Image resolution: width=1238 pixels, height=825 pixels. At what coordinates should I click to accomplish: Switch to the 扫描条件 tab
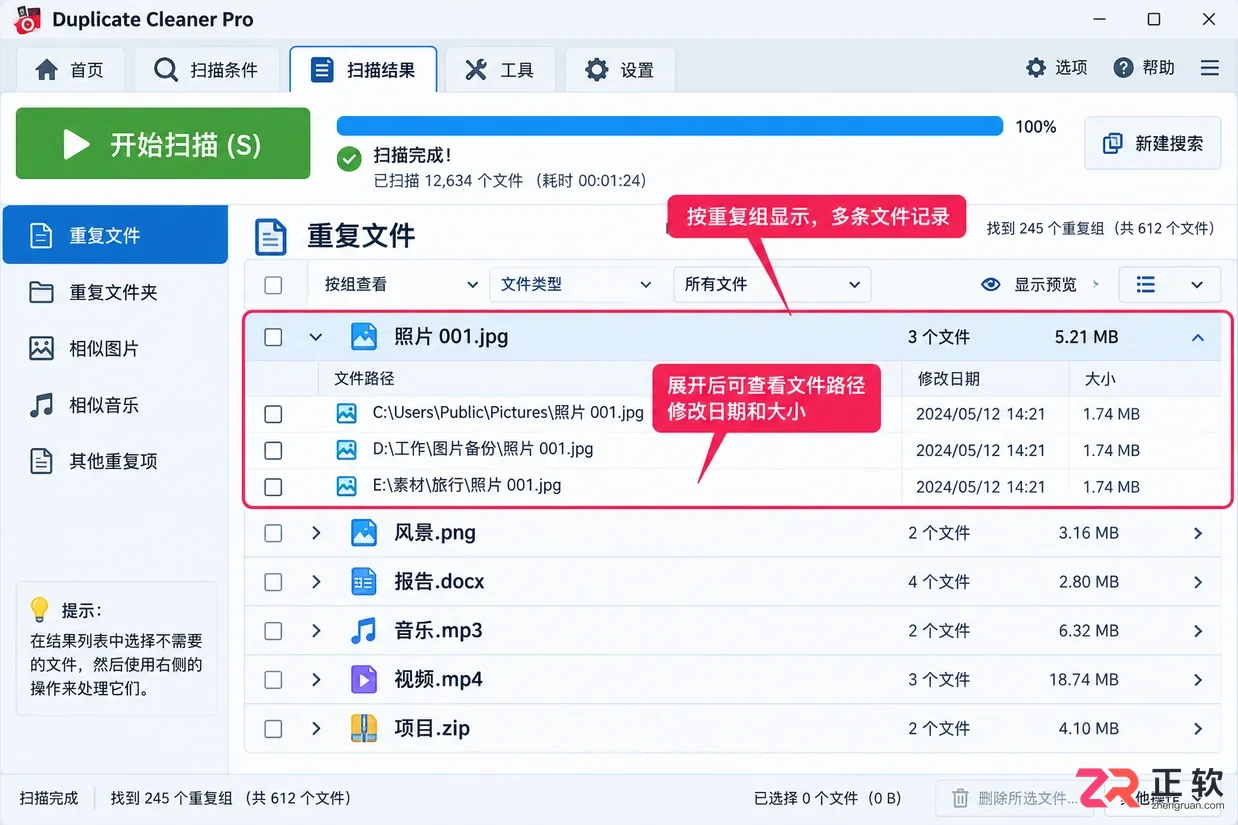point(206,70)
